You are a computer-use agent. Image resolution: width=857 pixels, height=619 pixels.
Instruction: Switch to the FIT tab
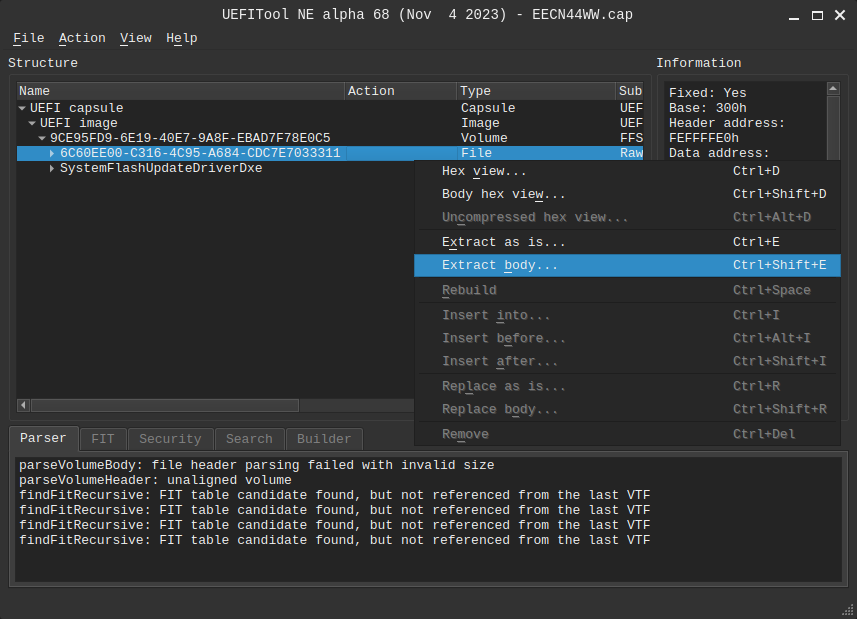103,439
